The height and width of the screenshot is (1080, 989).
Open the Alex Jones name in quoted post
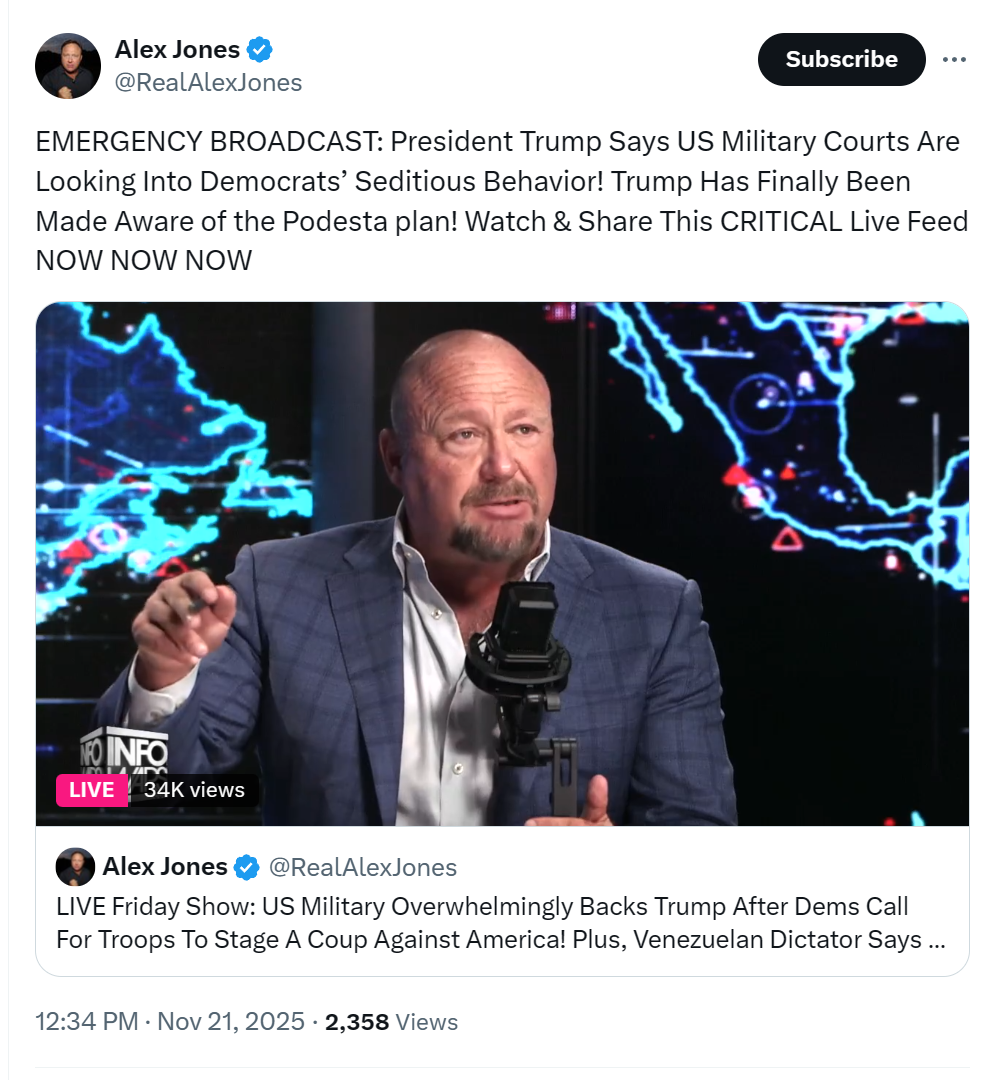(165, 867)
